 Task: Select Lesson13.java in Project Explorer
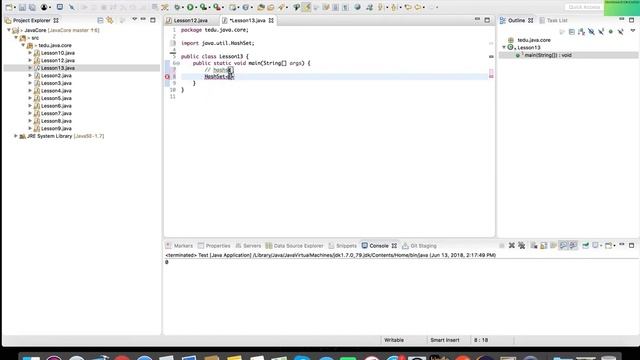(x=58, y=68)
